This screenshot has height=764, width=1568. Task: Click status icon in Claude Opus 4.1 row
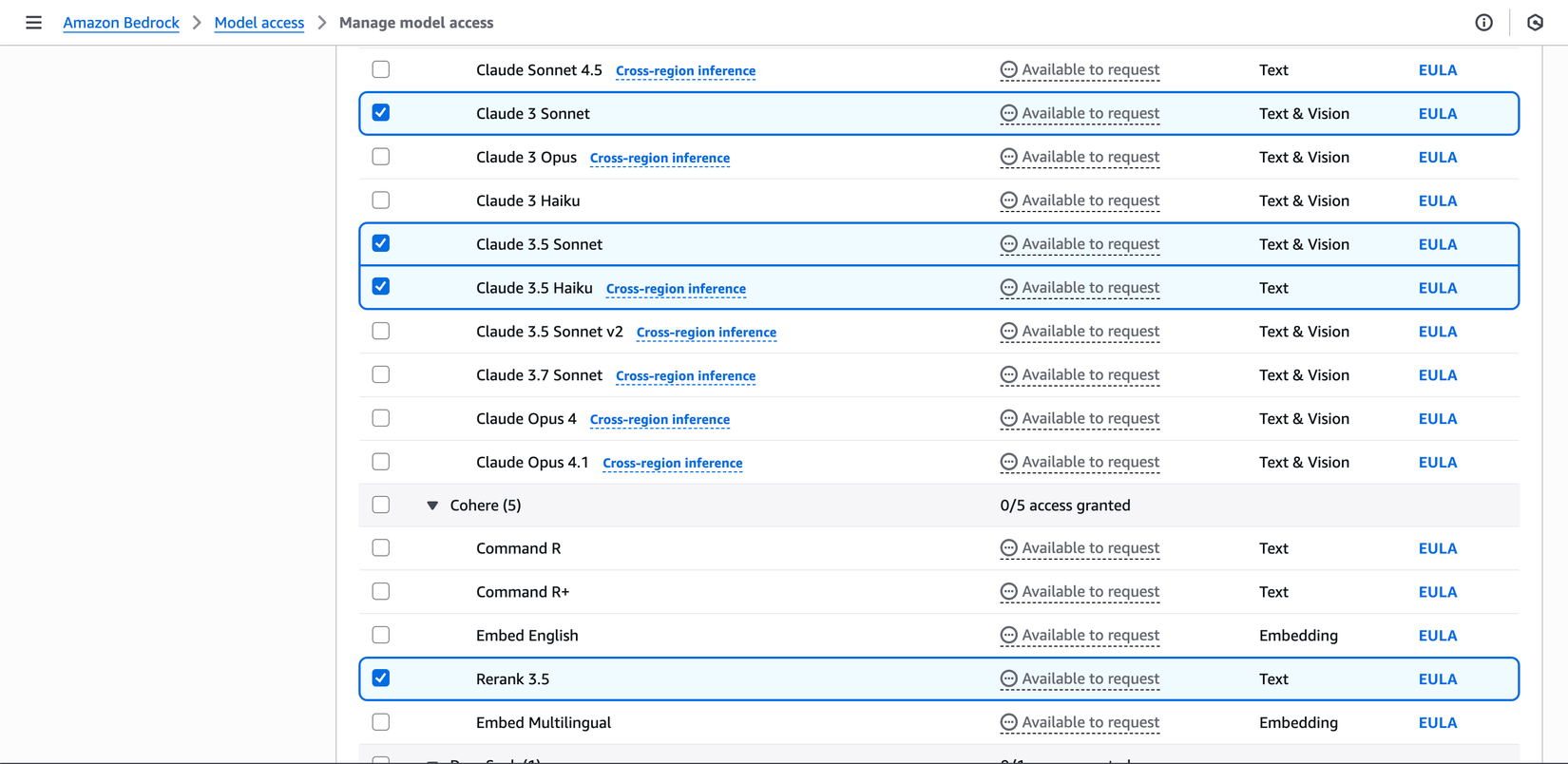(x=1008, y=462)
